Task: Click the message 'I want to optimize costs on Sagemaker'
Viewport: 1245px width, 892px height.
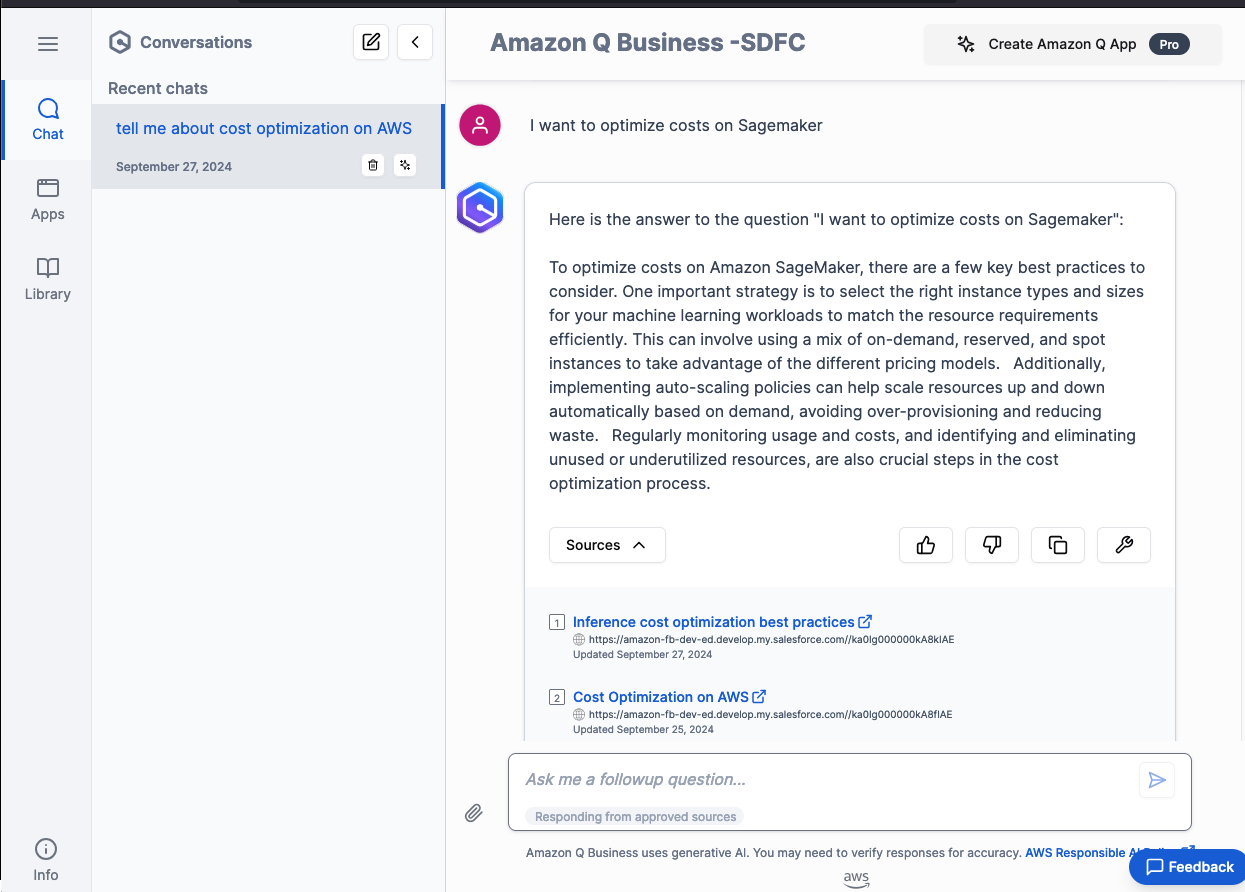Action: 676,125
